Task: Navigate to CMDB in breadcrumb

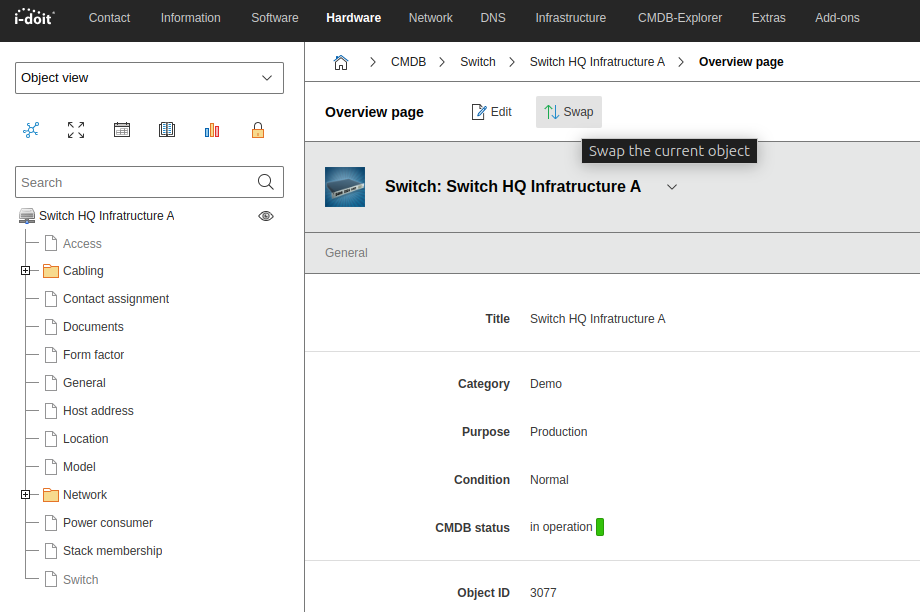Action: tap(408, 62)
